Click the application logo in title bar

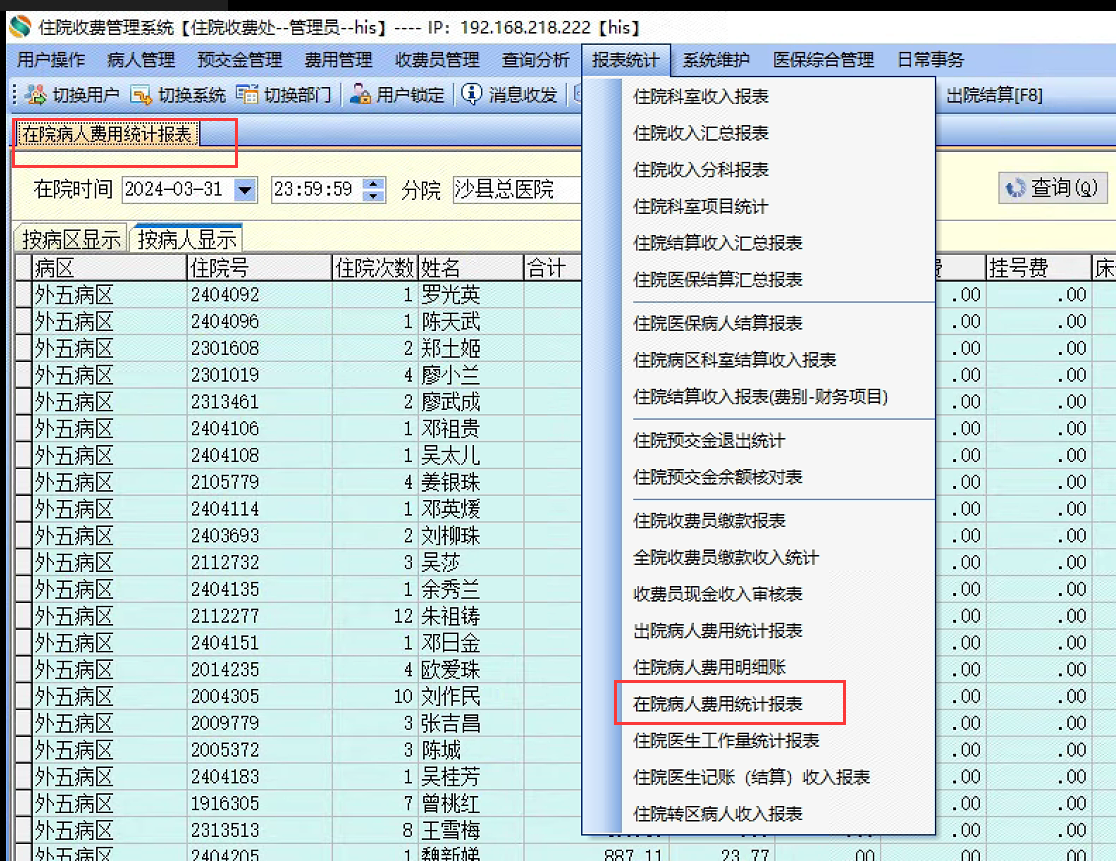21,26
